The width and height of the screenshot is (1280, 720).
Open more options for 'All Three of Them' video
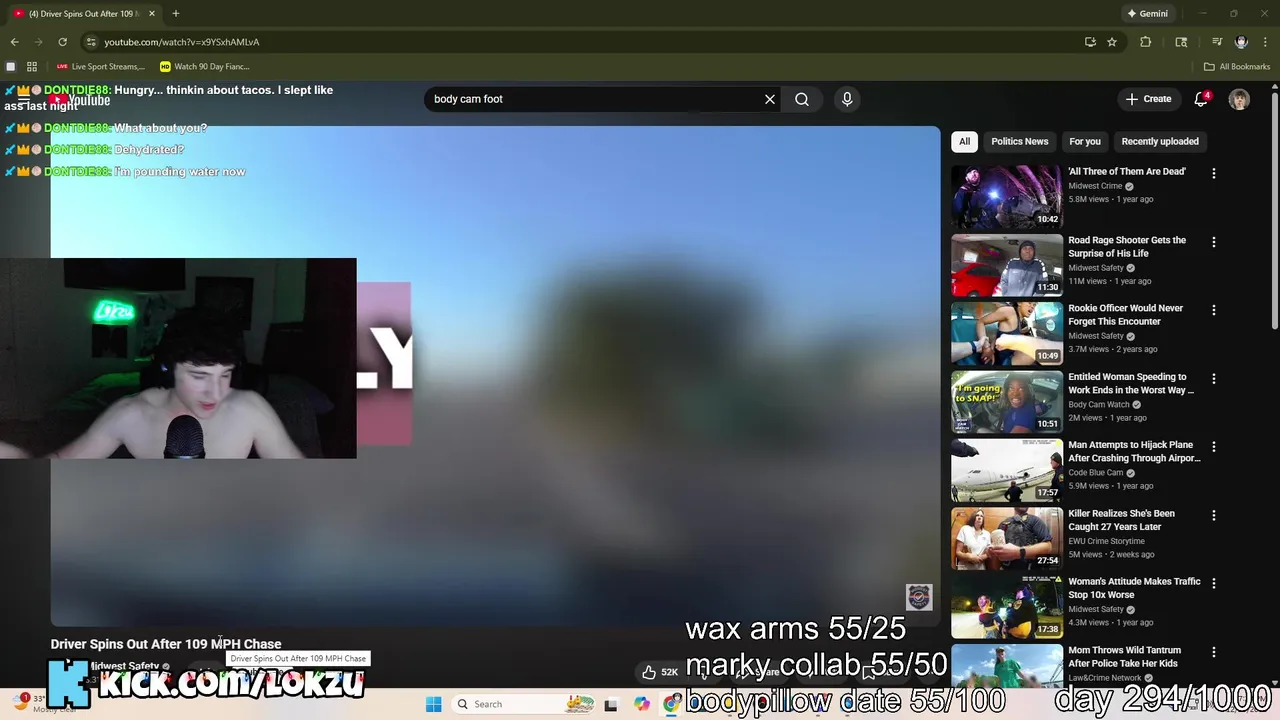click(1214, 173)
